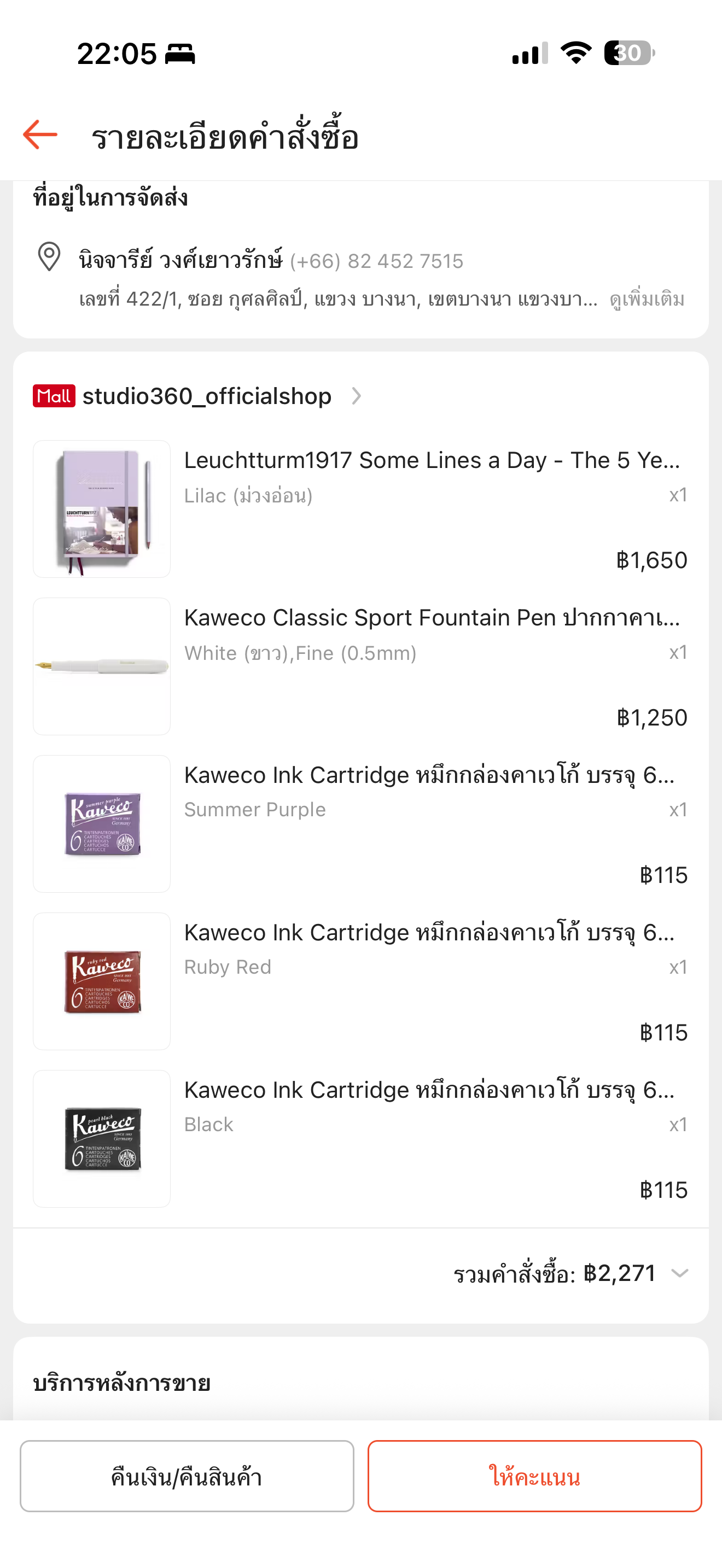This screenshot has width=722, height=1568.
Task: Expand the order total ฿2,271 chevron
Action: coord(679,1273)
